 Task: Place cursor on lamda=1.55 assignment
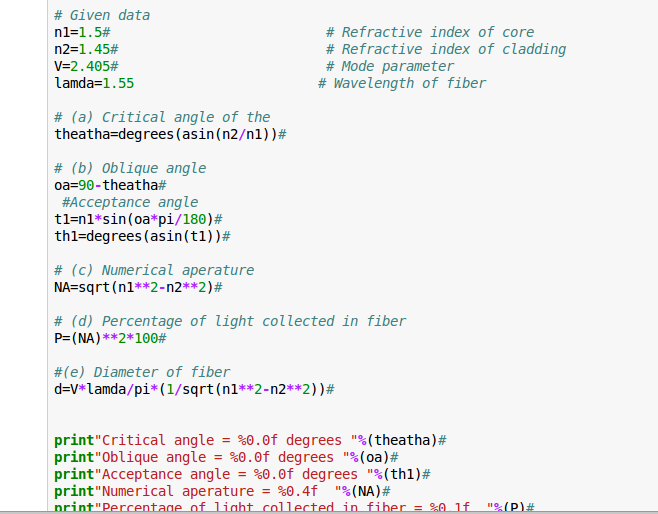(94, 83)
